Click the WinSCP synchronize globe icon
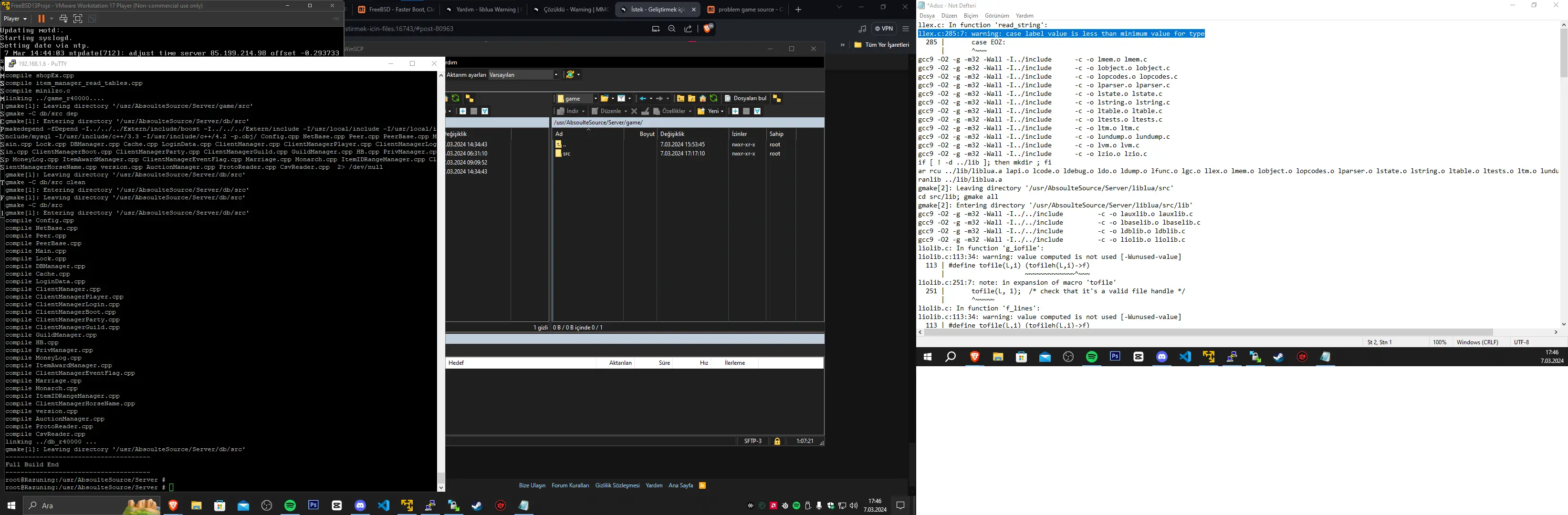The width and height of the screenshot is (1568, 515). tap(570, 75)
